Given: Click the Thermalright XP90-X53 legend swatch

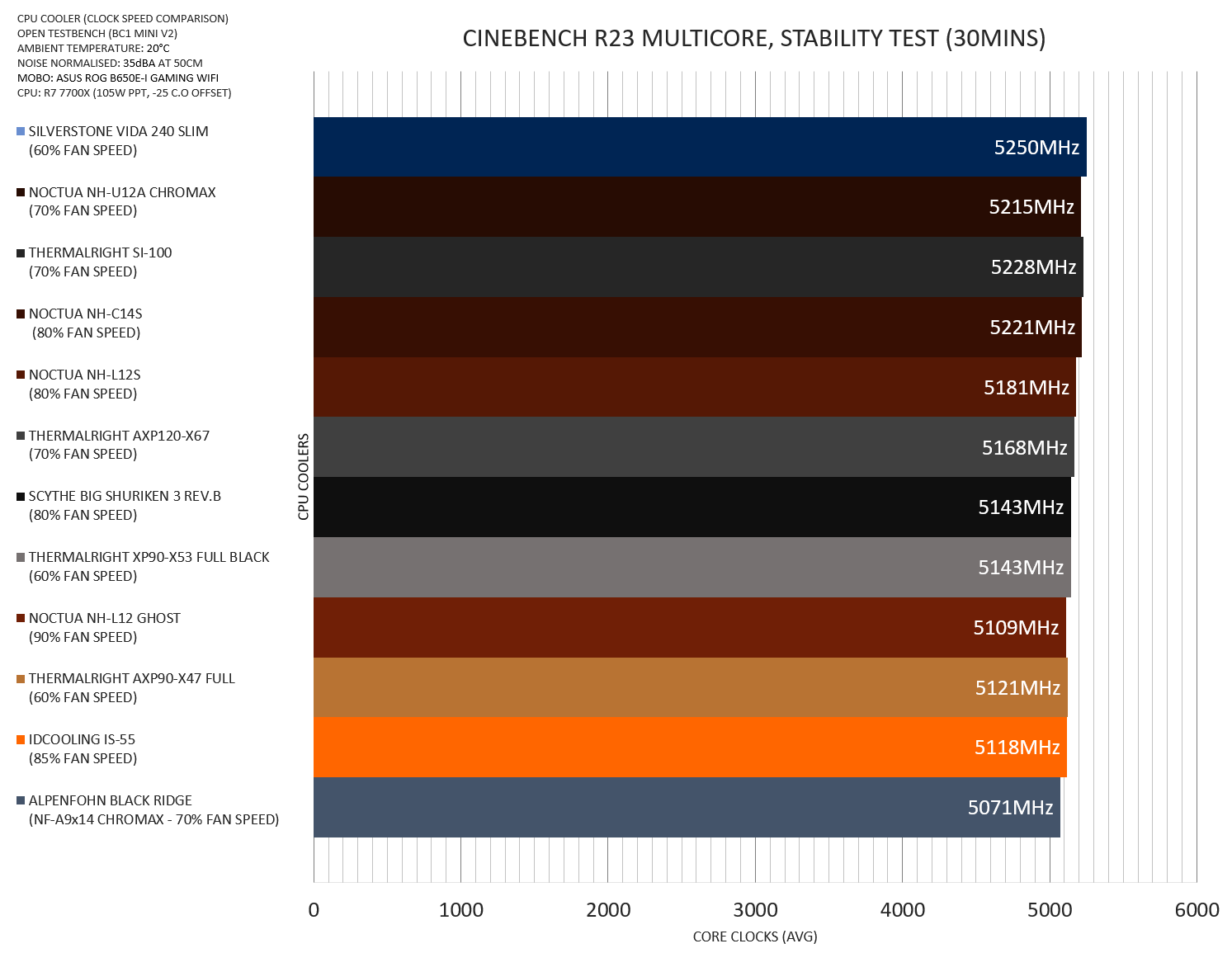Looking at the screenshot, I should pos(21,557).
